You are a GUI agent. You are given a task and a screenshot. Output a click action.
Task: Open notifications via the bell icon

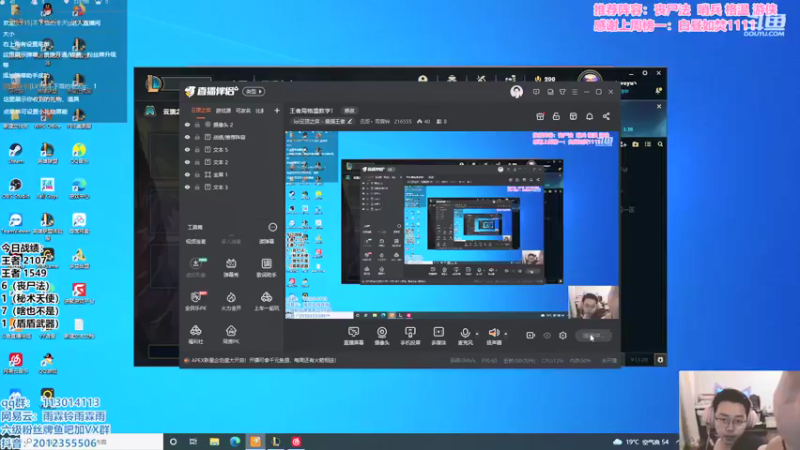pyautogui.click(x=589, y=116)
